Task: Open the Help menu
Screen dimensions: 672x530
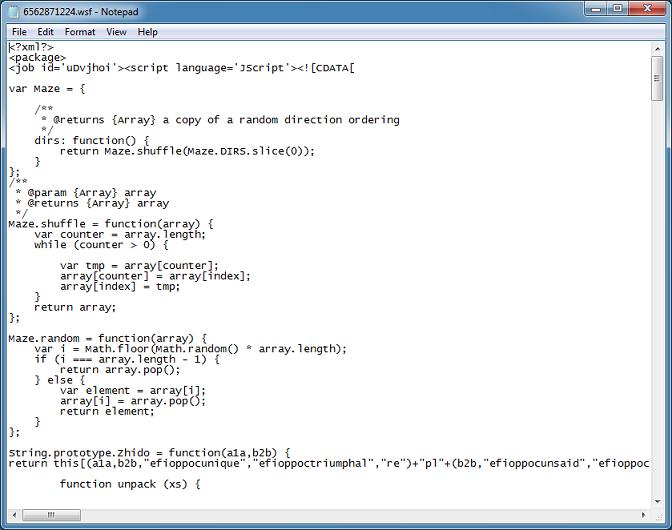Action: [x=148, y=32]
